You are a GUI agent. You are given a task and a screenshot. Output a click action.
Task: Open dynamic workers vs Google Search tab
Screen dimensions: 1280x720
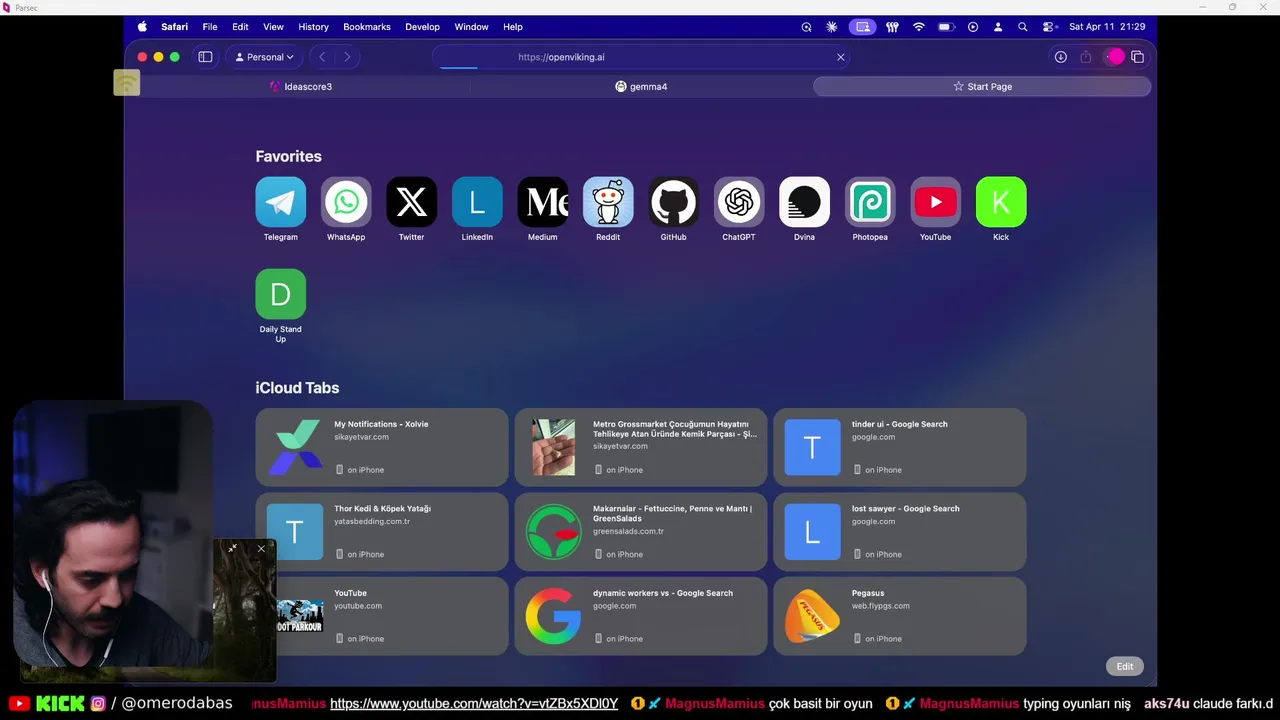(641, 616)
